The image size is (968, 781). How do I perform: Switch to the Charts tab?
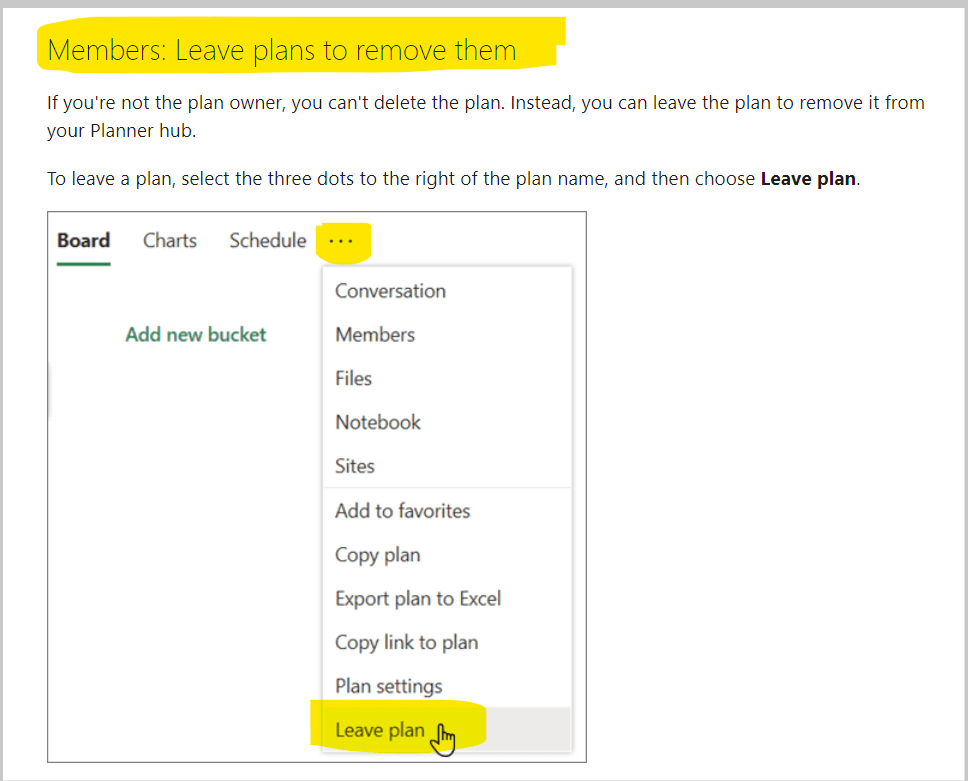[169, 240]
